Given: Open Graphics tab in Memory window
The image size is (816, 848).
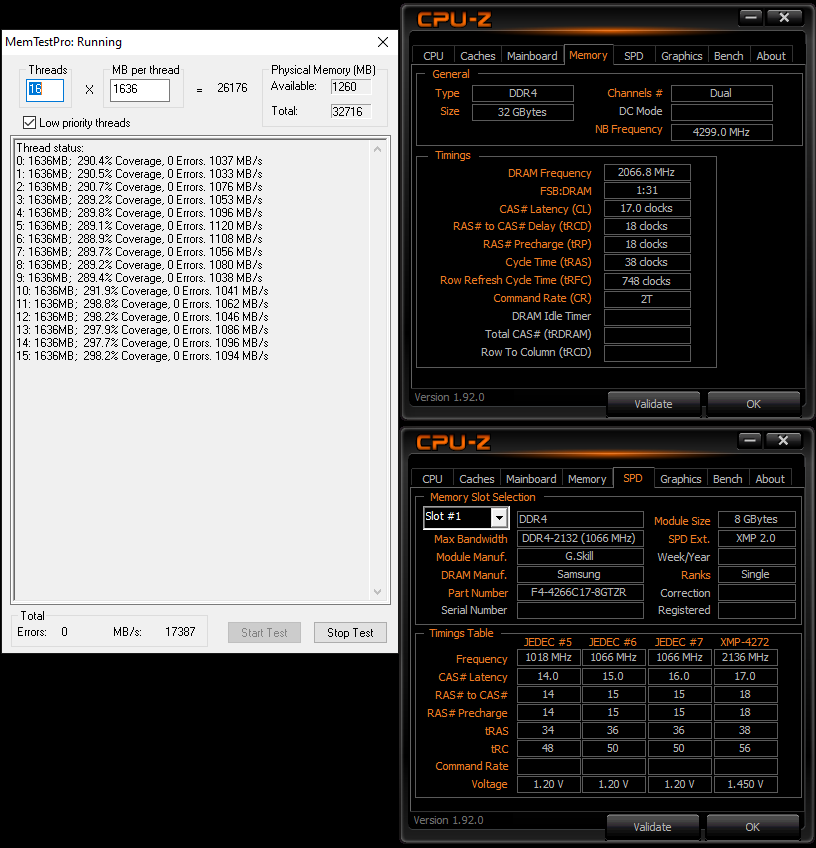Looking at the screenshot, I should tap(681, 56).
